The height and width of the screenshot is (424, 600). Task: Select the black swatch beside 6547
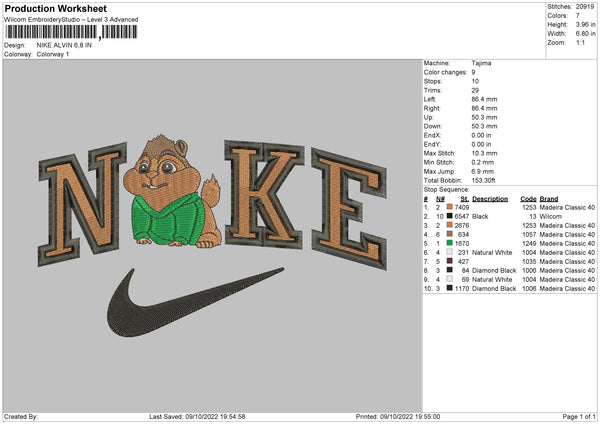[x=450, y=216]
